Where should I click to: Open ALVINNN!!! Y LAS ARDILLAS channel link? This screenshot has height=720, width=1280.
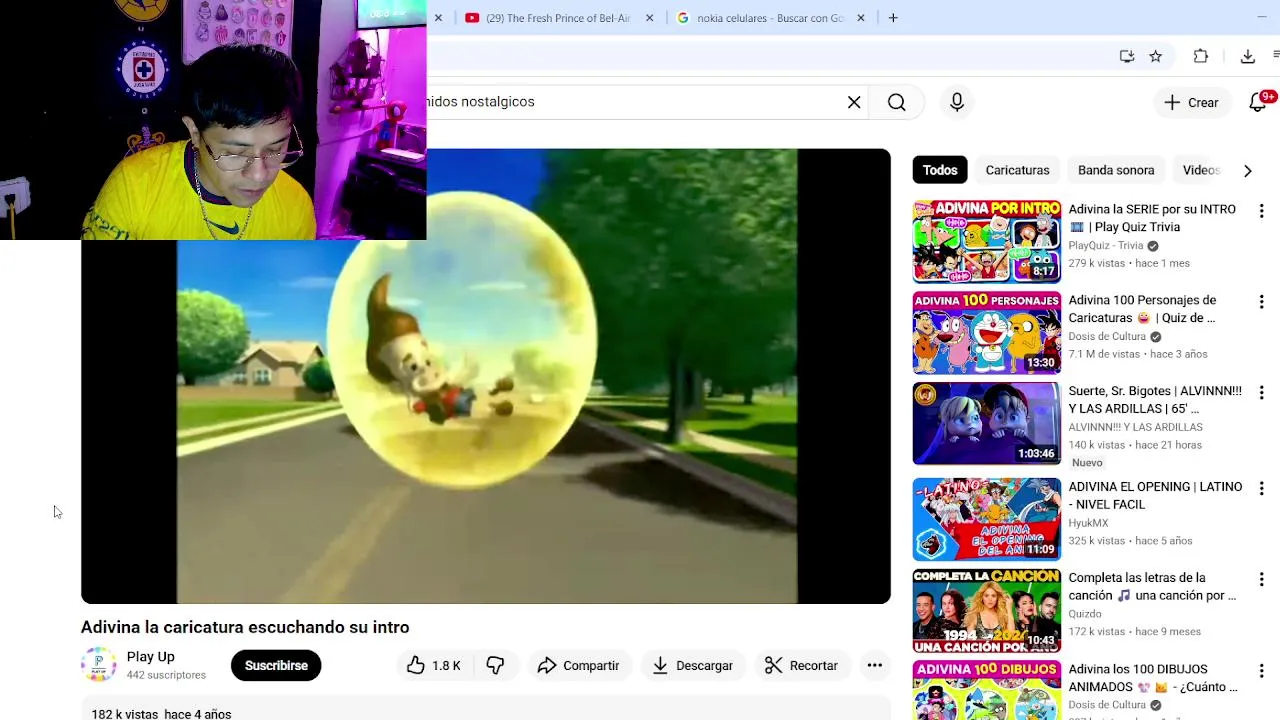(x=1135, y=427)
